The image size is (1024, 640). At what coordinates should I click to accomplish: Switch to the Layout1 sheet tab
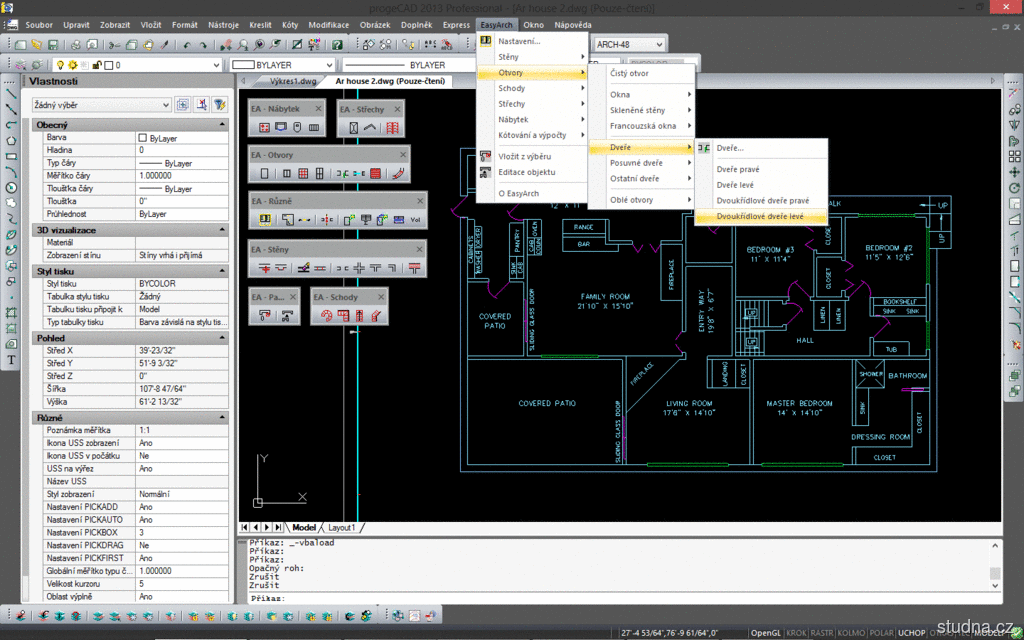pos(342,527)
